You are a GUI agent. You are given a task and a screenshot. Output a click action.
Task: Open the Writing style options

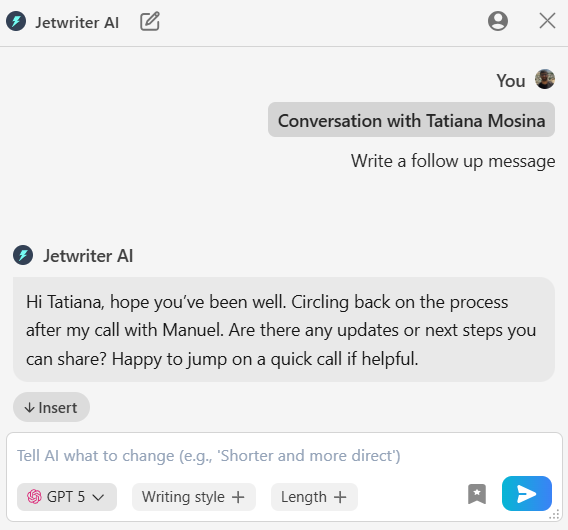(x=194, y=497)
